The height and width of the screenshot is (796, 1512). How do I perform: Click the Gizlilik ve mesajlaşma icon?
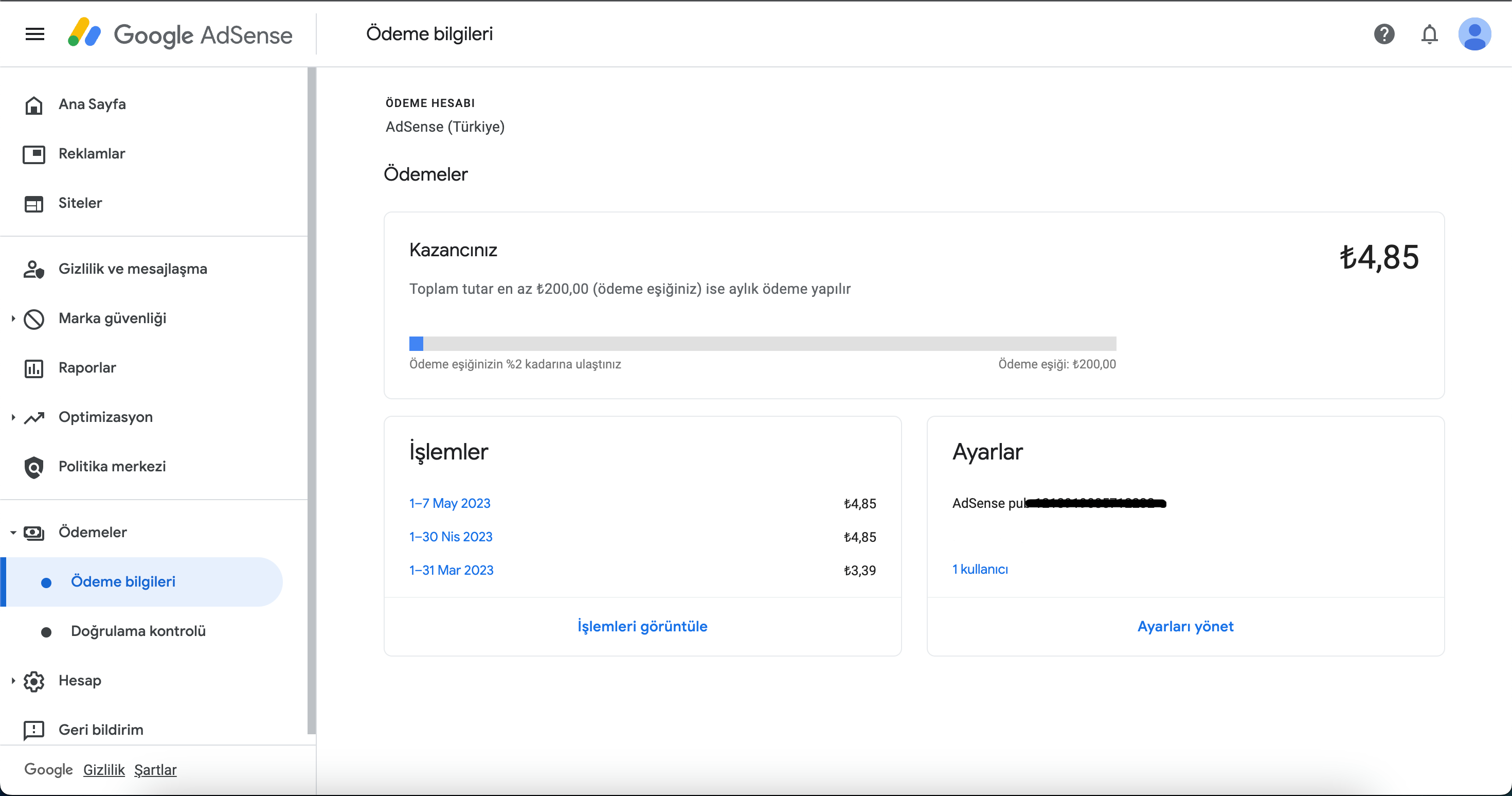click(x=34, y=269)
